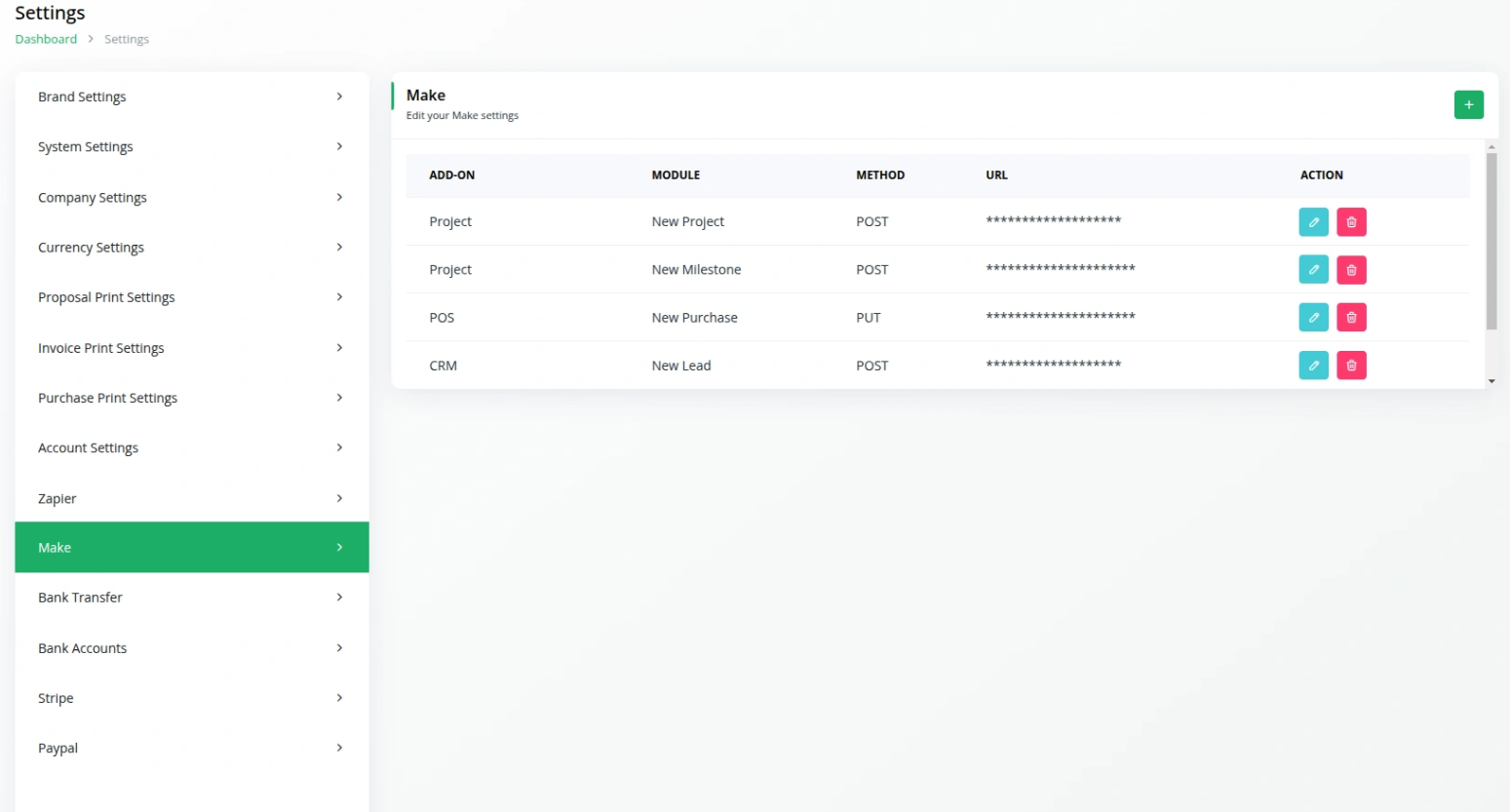Click the Settings breadcrumb text
This screenshot has height=812, width=1510.
tap(127, 39)
